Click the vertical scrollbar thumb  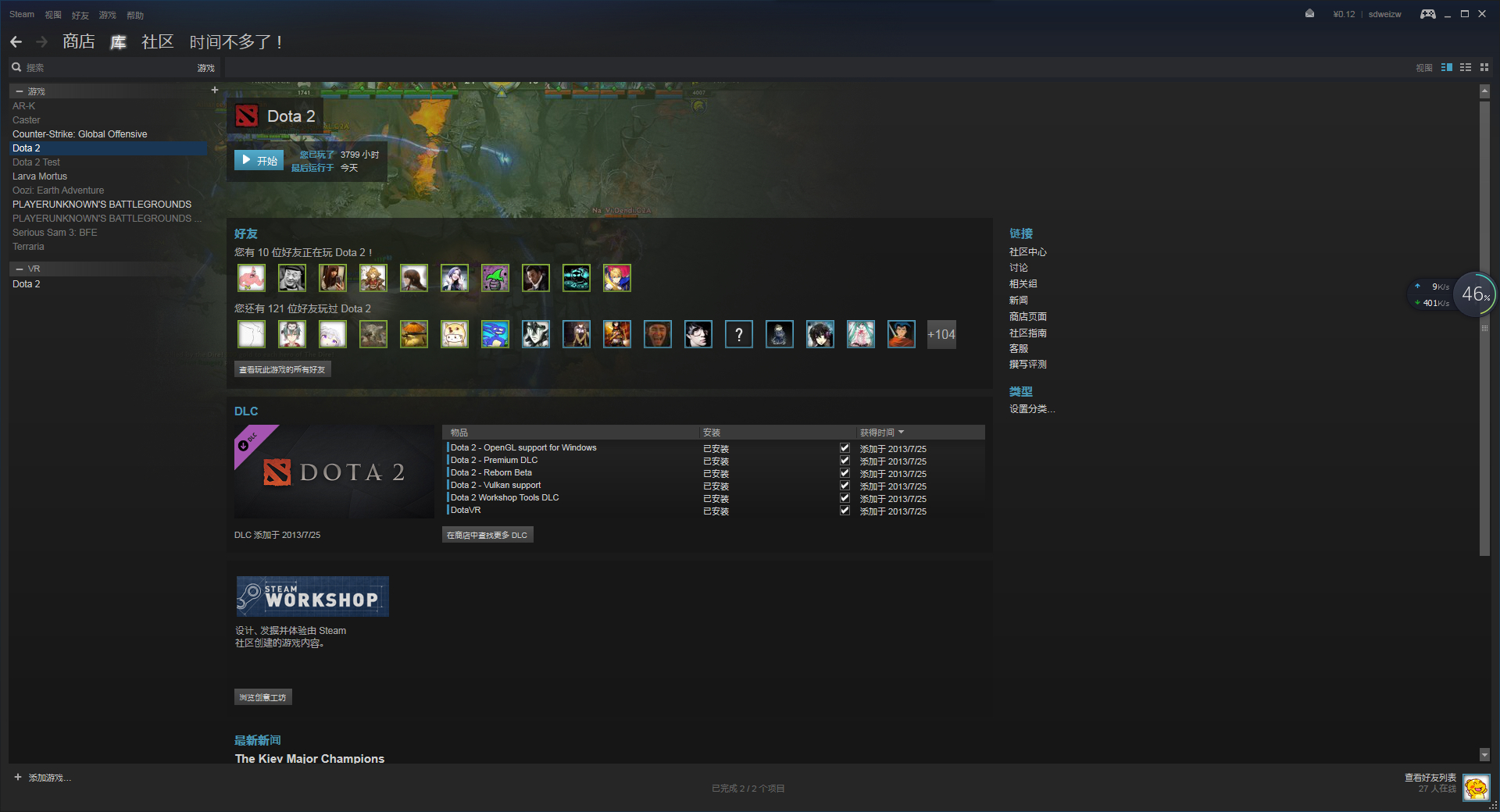point(1484,328)
